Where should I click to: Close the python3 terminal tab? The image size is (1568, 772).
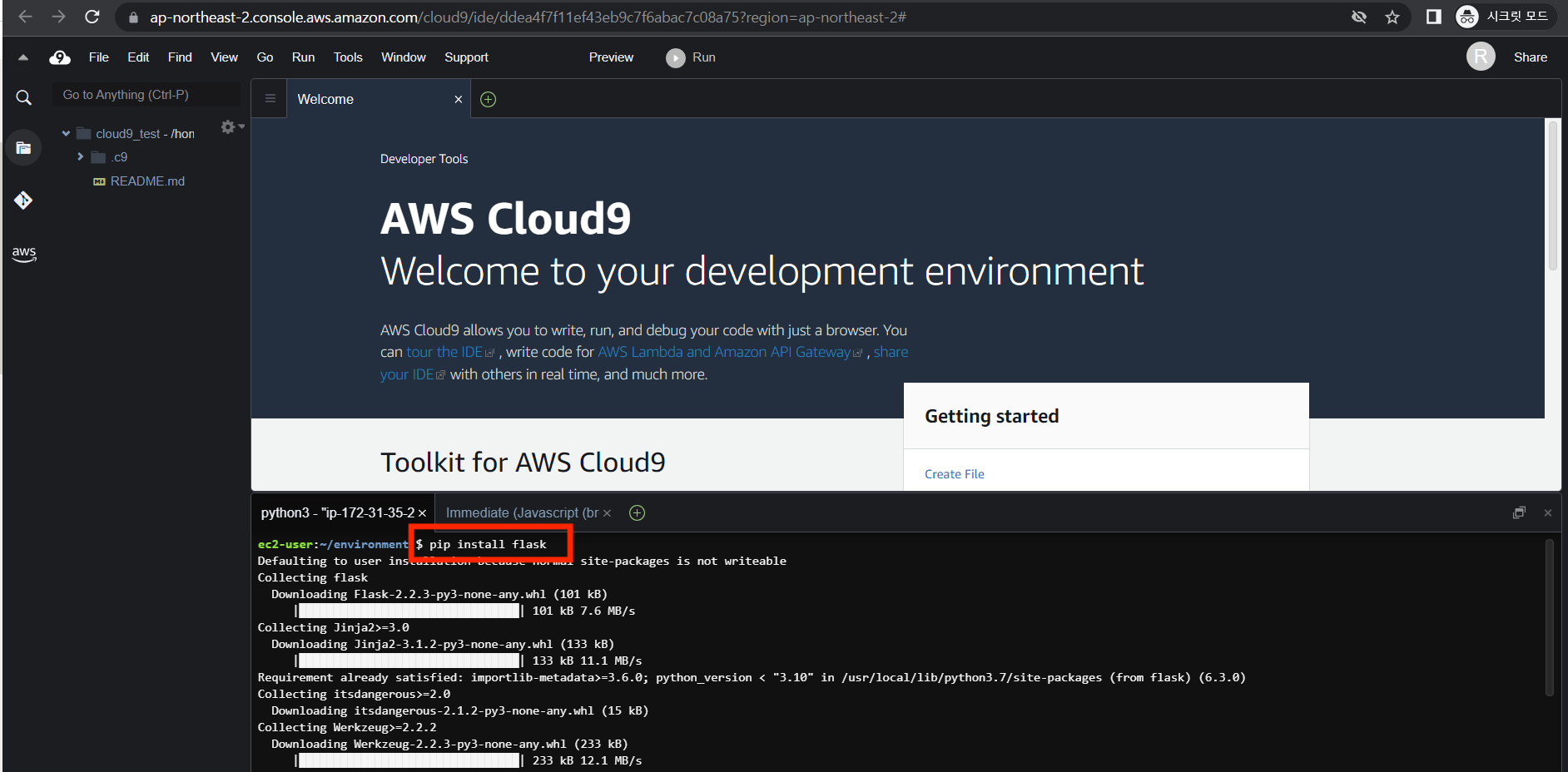click(x=422, y=513)
